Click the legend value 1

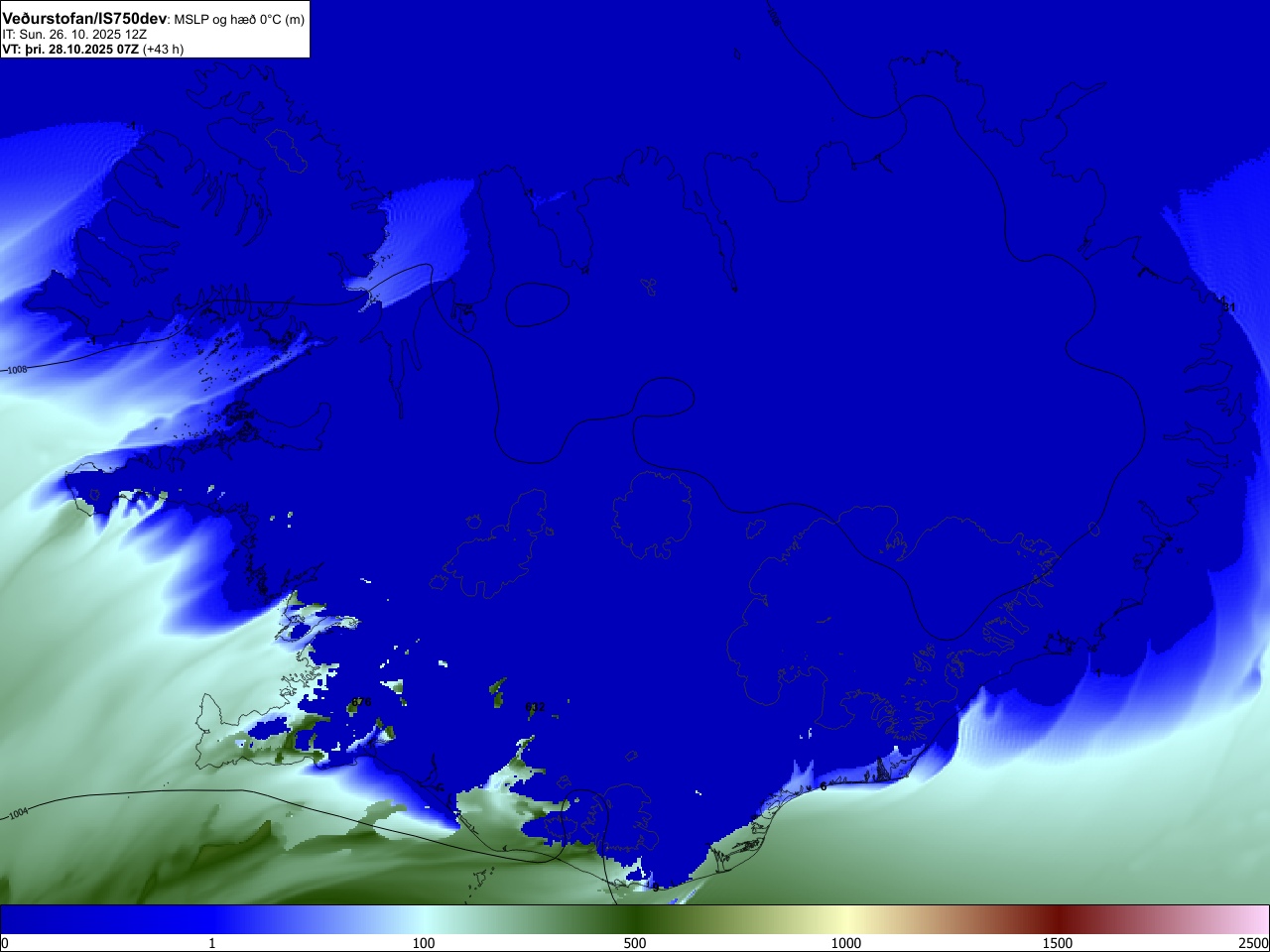coord(211,943)
